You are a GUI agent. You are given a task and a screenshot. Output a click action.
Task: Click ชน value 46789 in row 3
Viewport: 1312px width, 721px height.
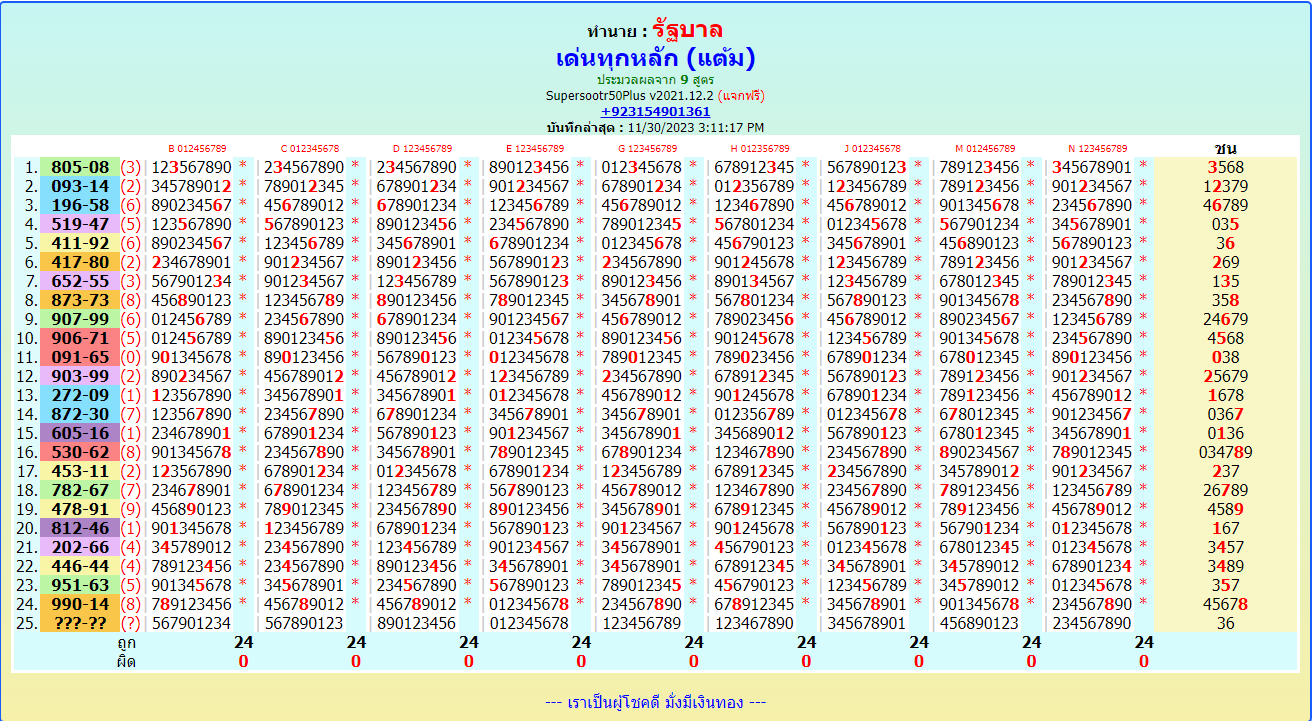(1225, 205)
